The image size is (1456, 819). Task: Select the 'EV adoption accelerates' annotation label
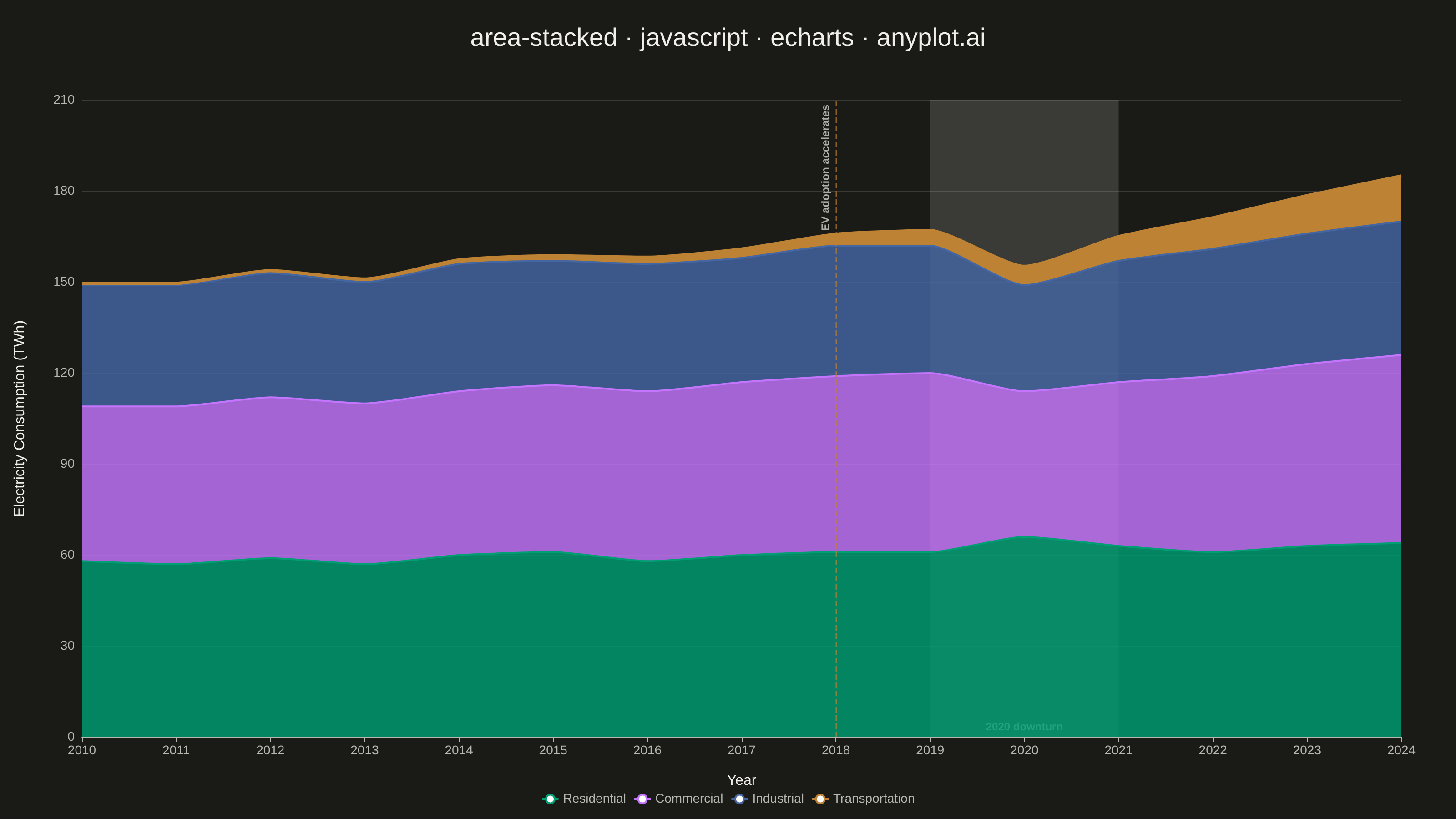click(x=825, y=168)
